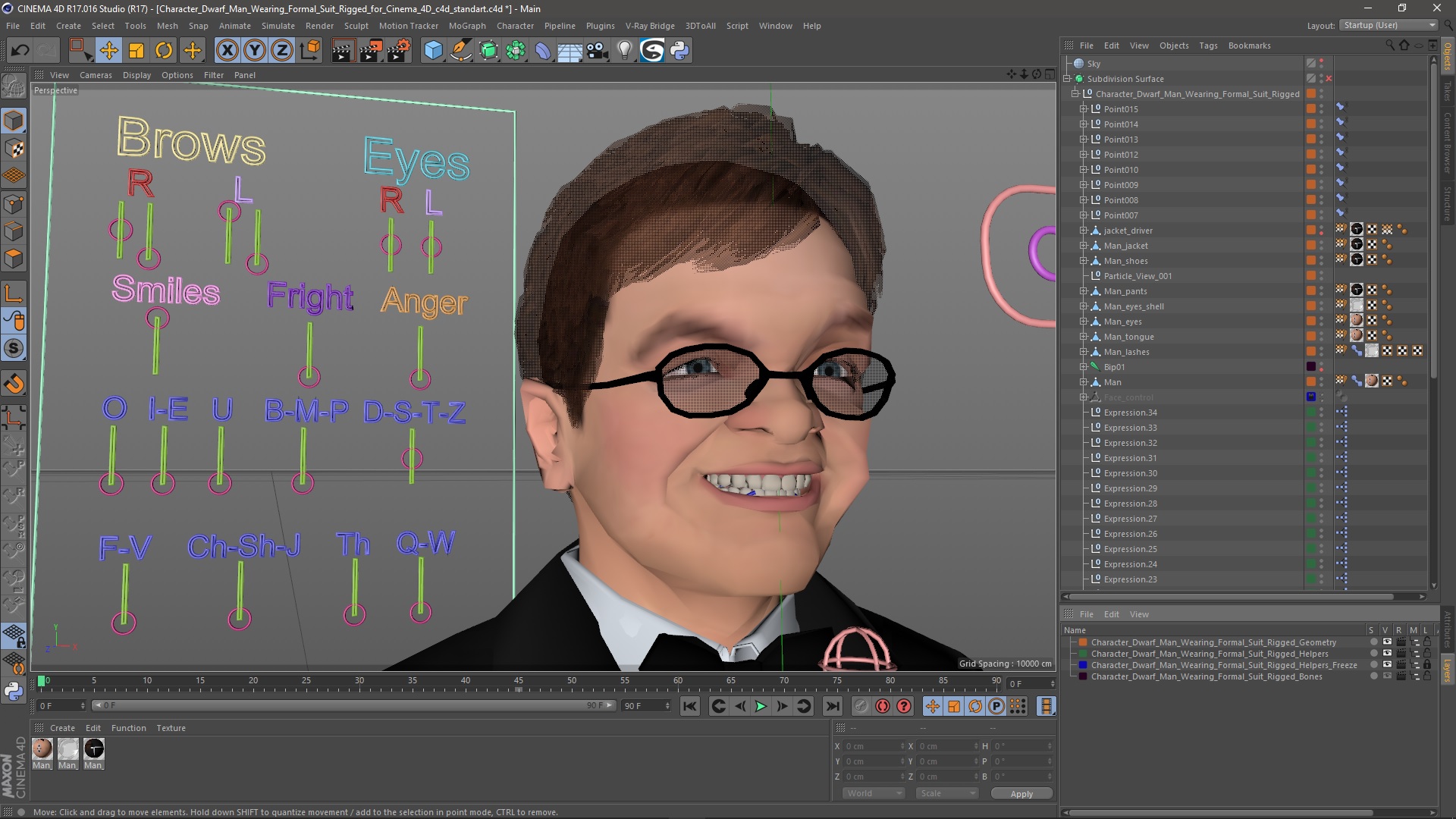The width and height of the screenshot is (1456, 819).
Task: Open Layout dropdown Startup (User)
Action: 1389,25
